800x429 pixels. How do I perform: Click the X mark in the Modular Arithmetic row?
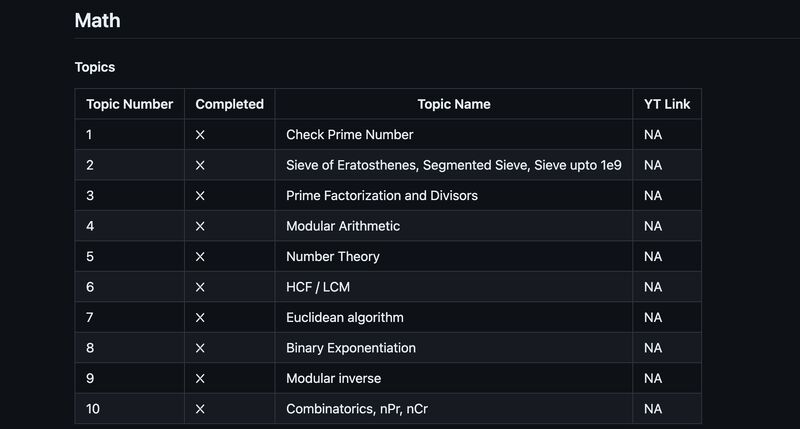click(200, 226)
